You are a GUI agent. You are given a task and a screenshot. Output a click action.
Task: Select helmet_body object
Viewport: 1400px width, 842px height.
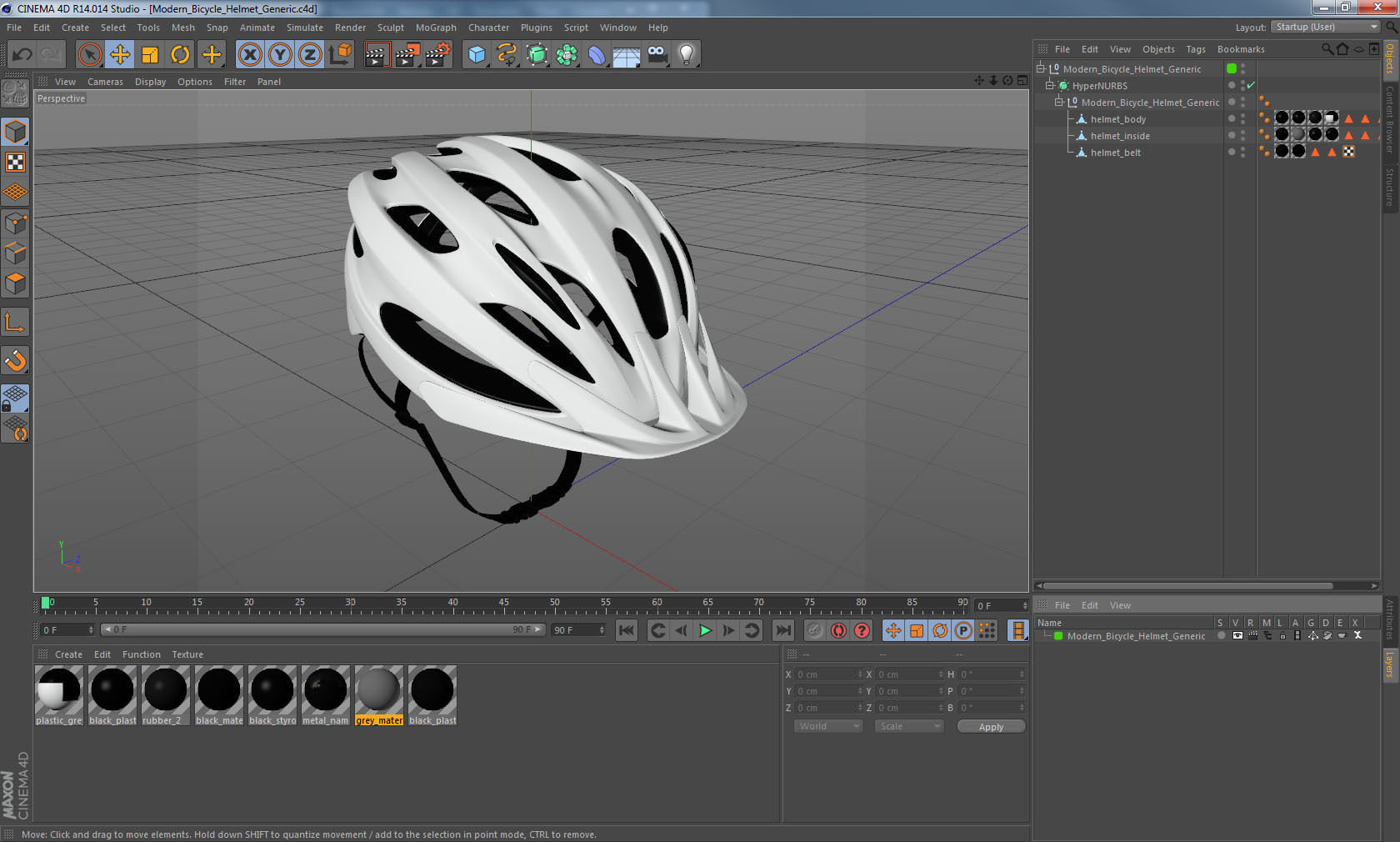pyautogui.click(x=1118, y=119)
